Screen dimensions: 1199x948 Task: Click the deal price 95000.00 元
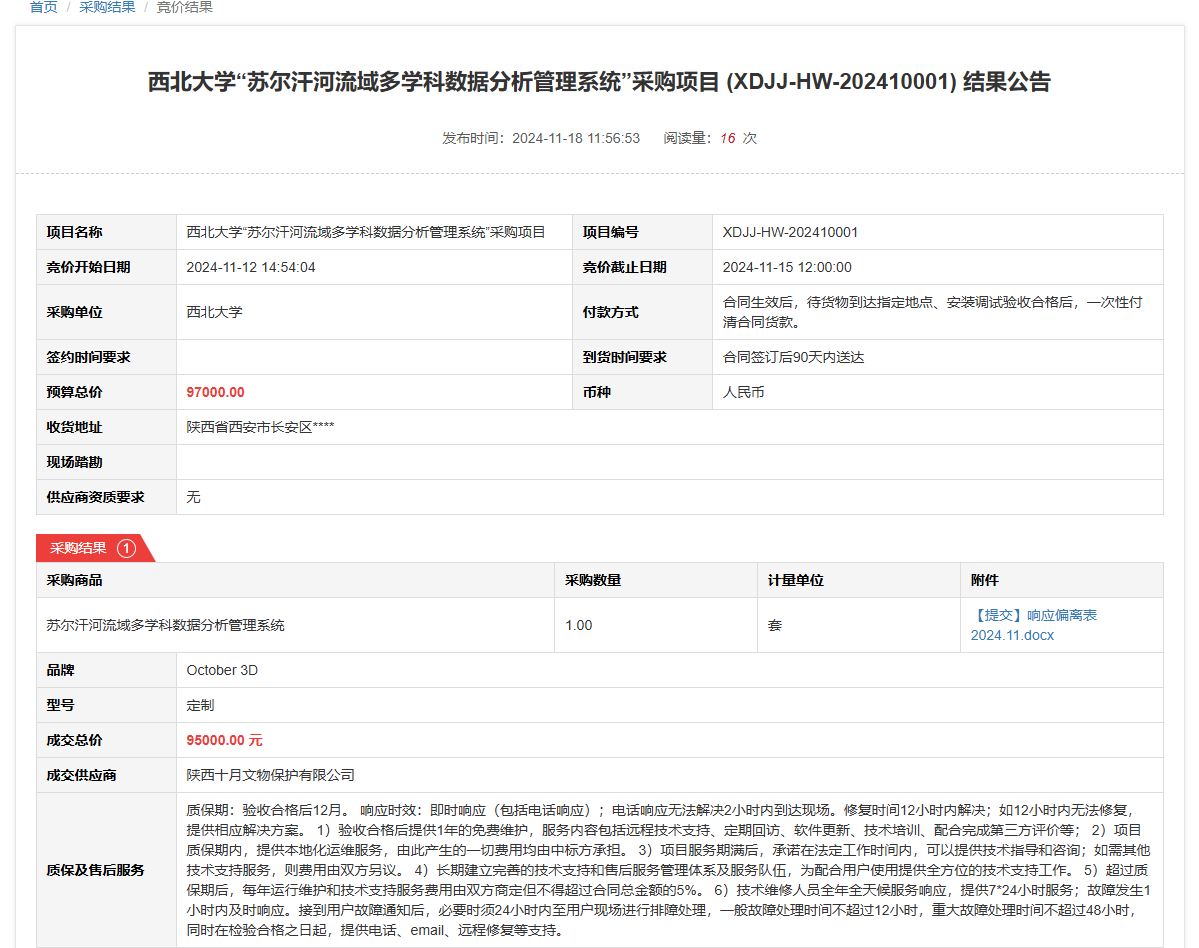coord(224,740)
